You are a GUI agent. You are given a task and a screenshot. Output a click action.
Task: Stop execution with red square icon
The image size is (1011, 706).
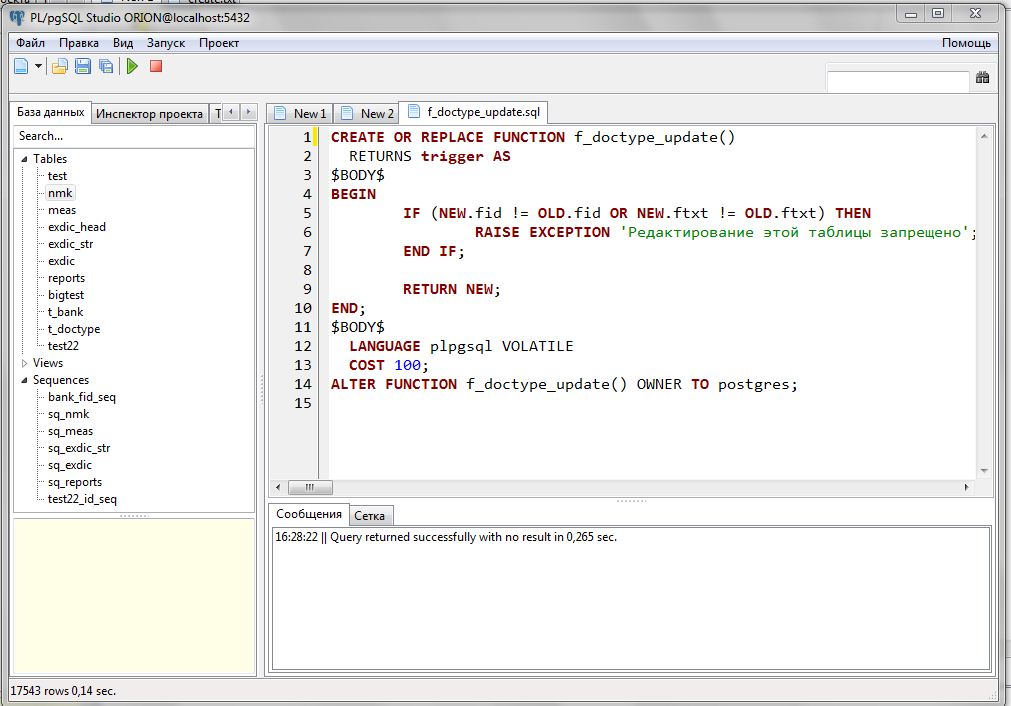(156, 66)
